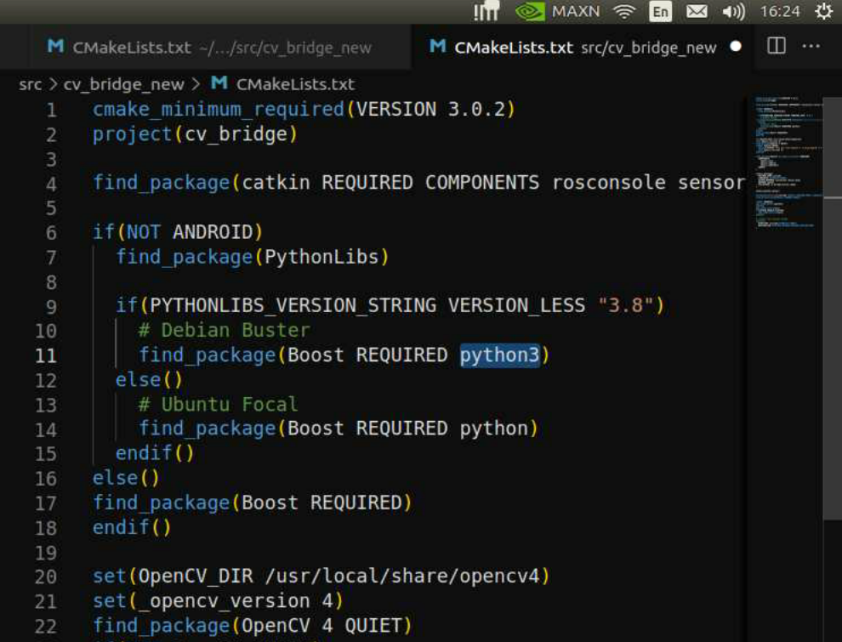The width and height of the screenshot is (842, 642).
Task: Click line number 1 in the gutter
Action: 52,110
